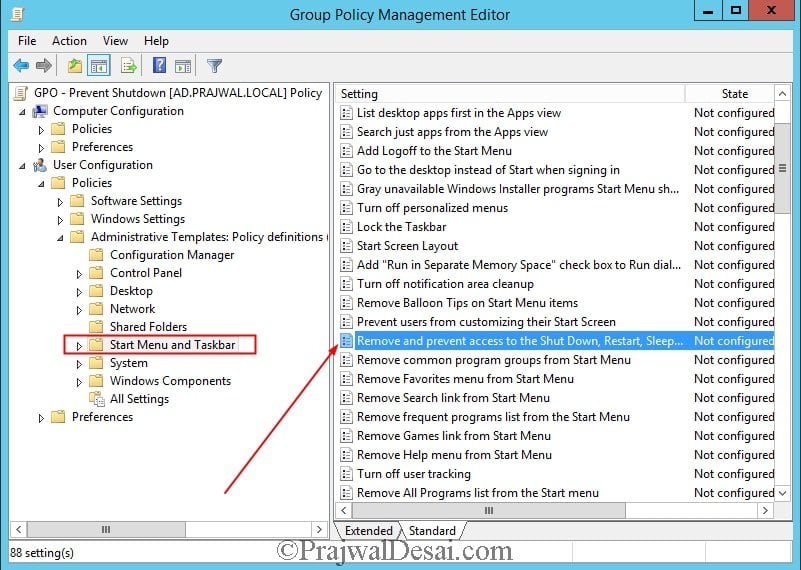801x570 pixels.
Task: Toggle the Show/Hide Console Tree icon
Action: [x=99, y=65]
